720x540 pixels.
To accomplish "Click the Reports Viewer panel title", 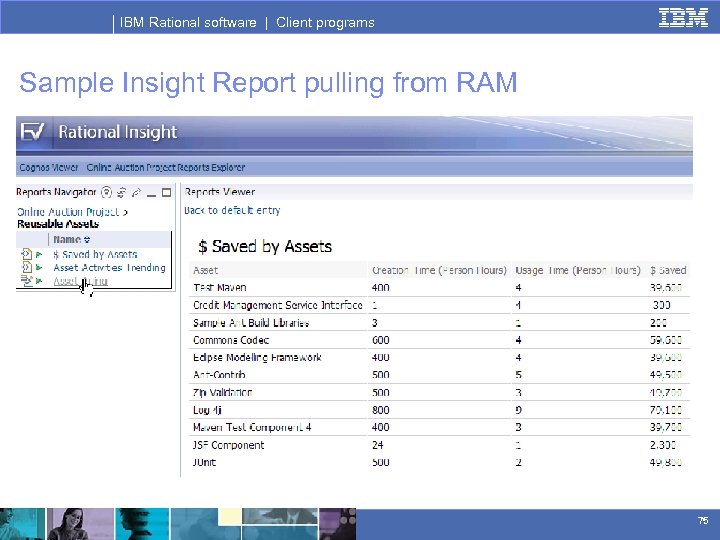I will (219, 192).
